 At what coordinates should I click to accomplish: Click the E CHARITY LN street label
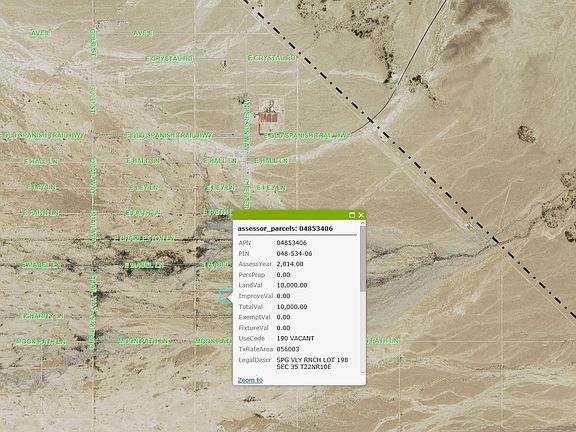(x=42, y=316)
